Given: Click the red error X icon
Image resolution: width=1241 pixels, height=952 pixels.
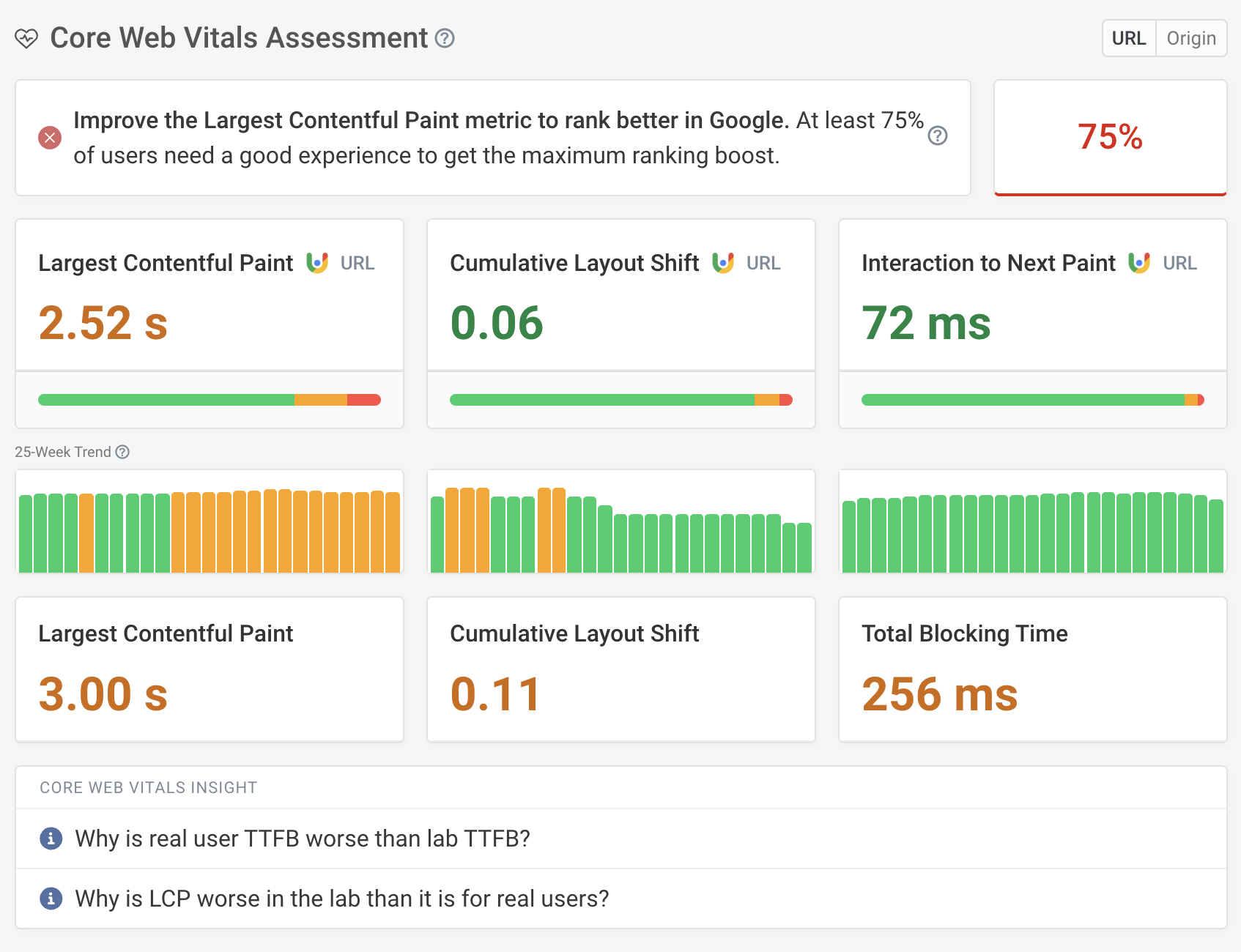Looking at the screenshot, I should point(50,138).
